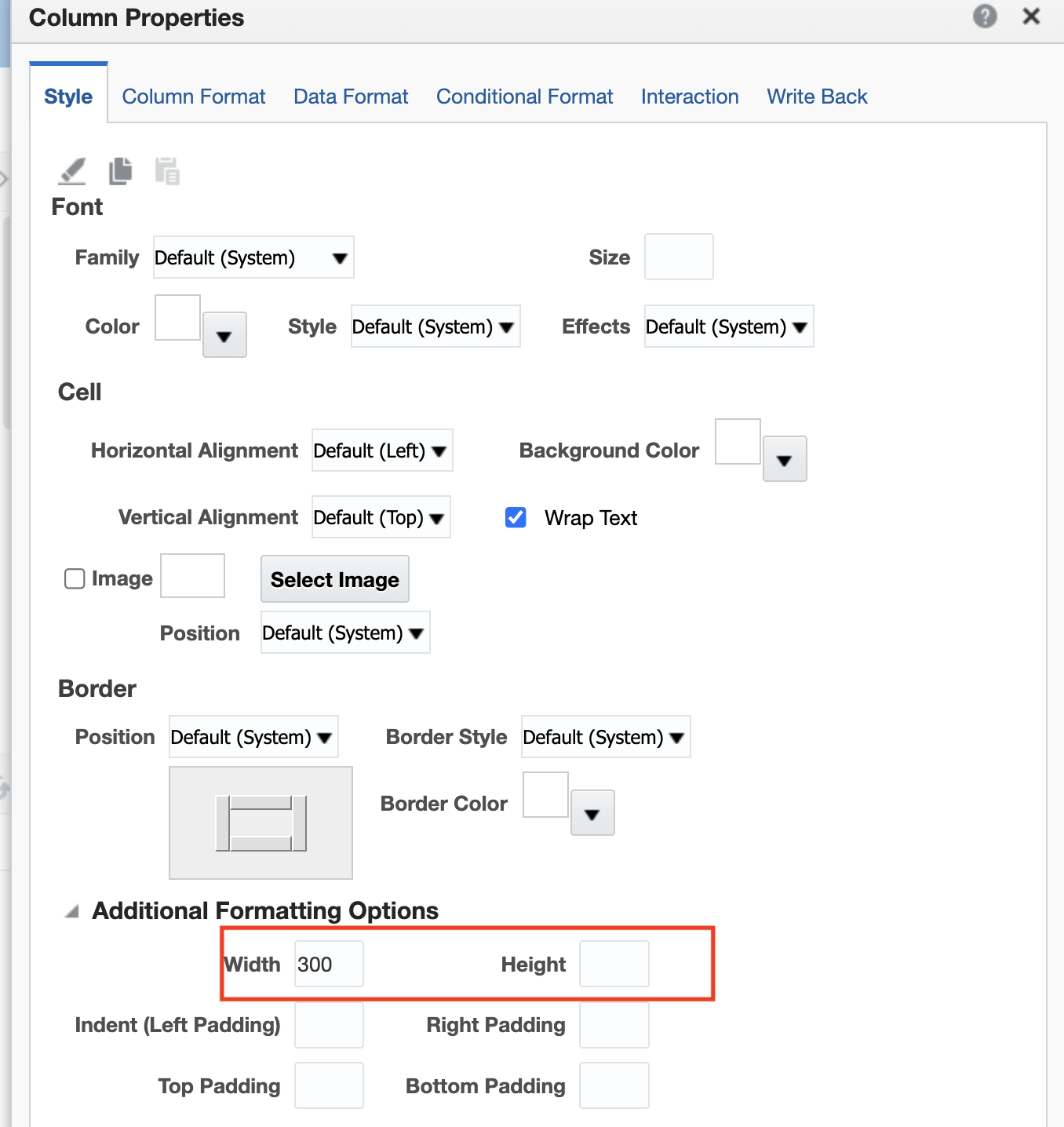The image size is (1064, 1127).
Task: Click the Select Image button
Action: click(335, 579)
